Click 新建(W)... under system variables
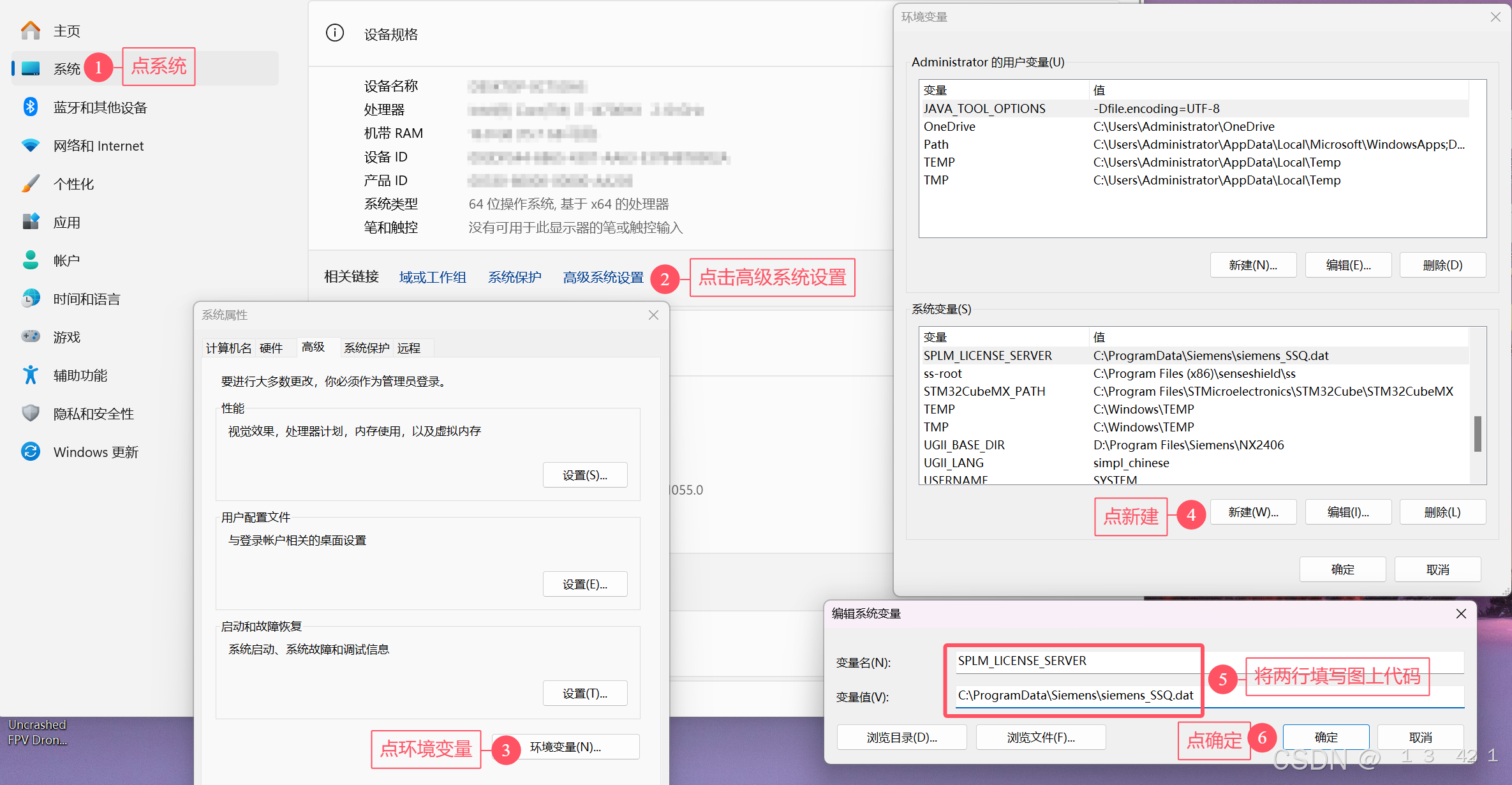1512x785 pixels. pos(1253,512)
